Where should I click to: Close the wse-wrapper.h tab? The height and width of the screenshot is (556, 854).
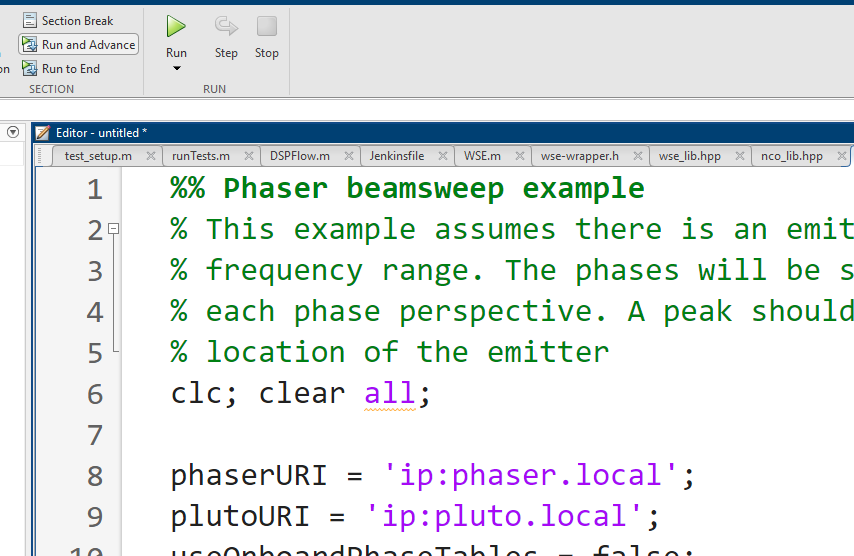click(x=638, y=156)
